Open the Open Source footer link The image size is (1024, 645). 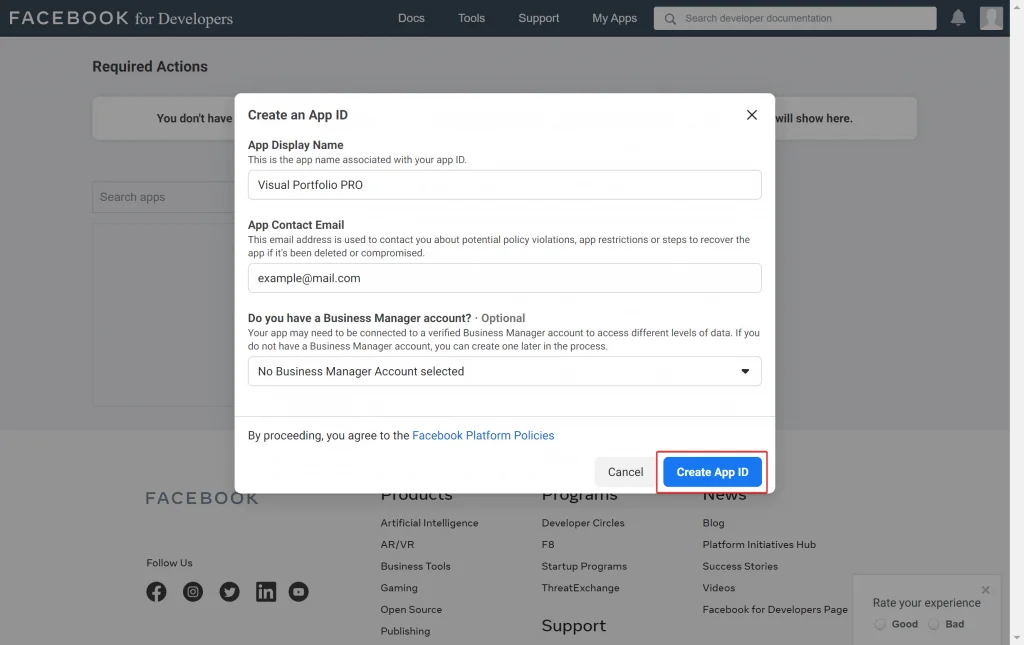click(x=411, y=609)
